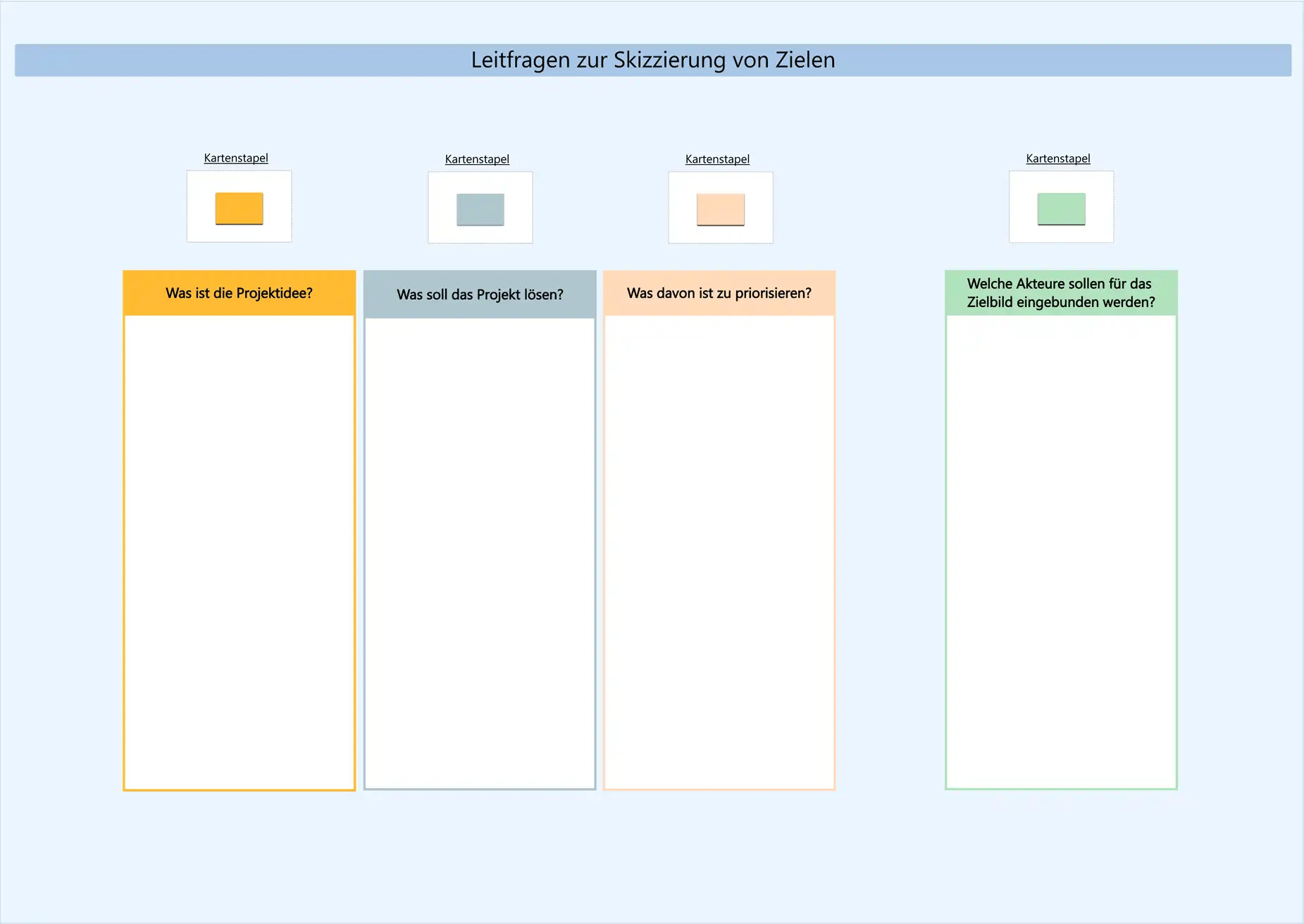Screen dimensions: 1304x924
Task: Select the header 'Was davon ist zu priorisieren?'
Action: tap(719, 292)
